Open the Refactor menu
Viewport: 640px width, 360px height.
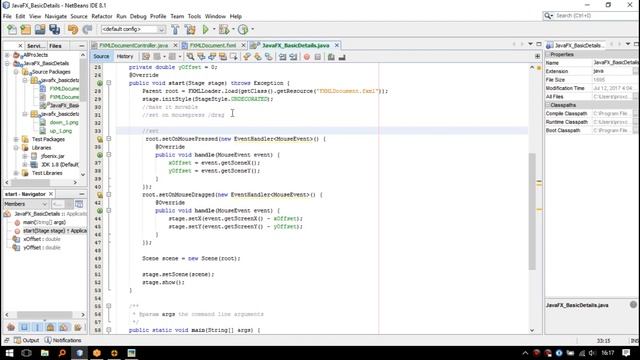pos(102,16)
